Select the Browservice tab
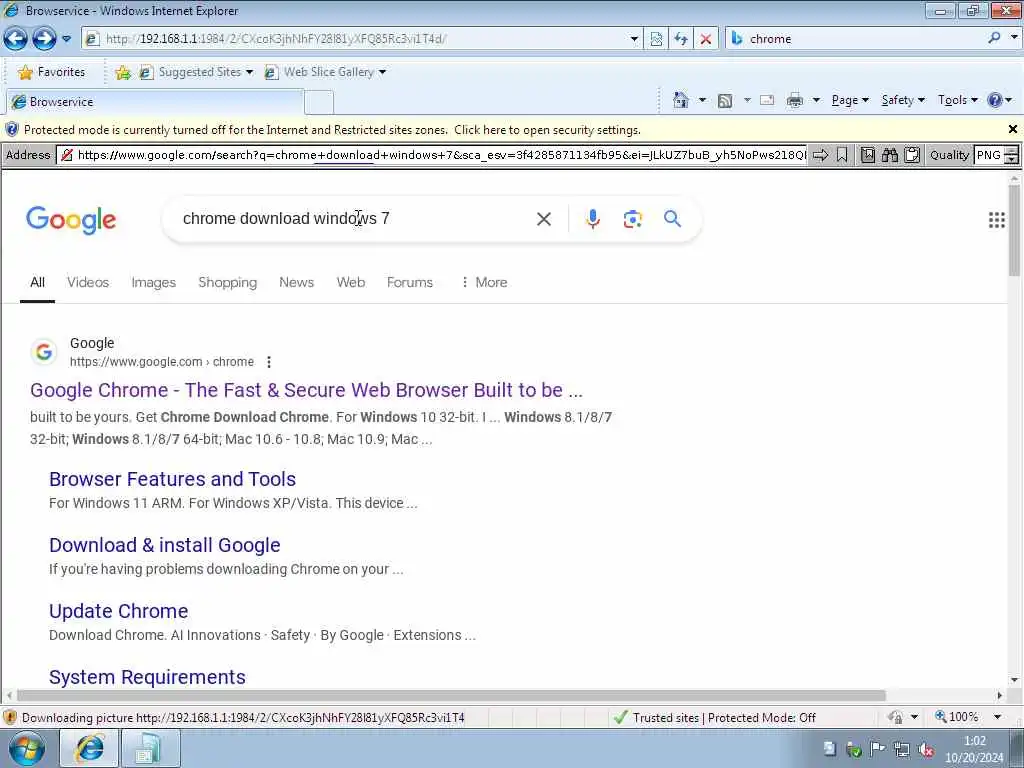The width and height of the screenshot is (1024, 768). click(x=155, y=102)
